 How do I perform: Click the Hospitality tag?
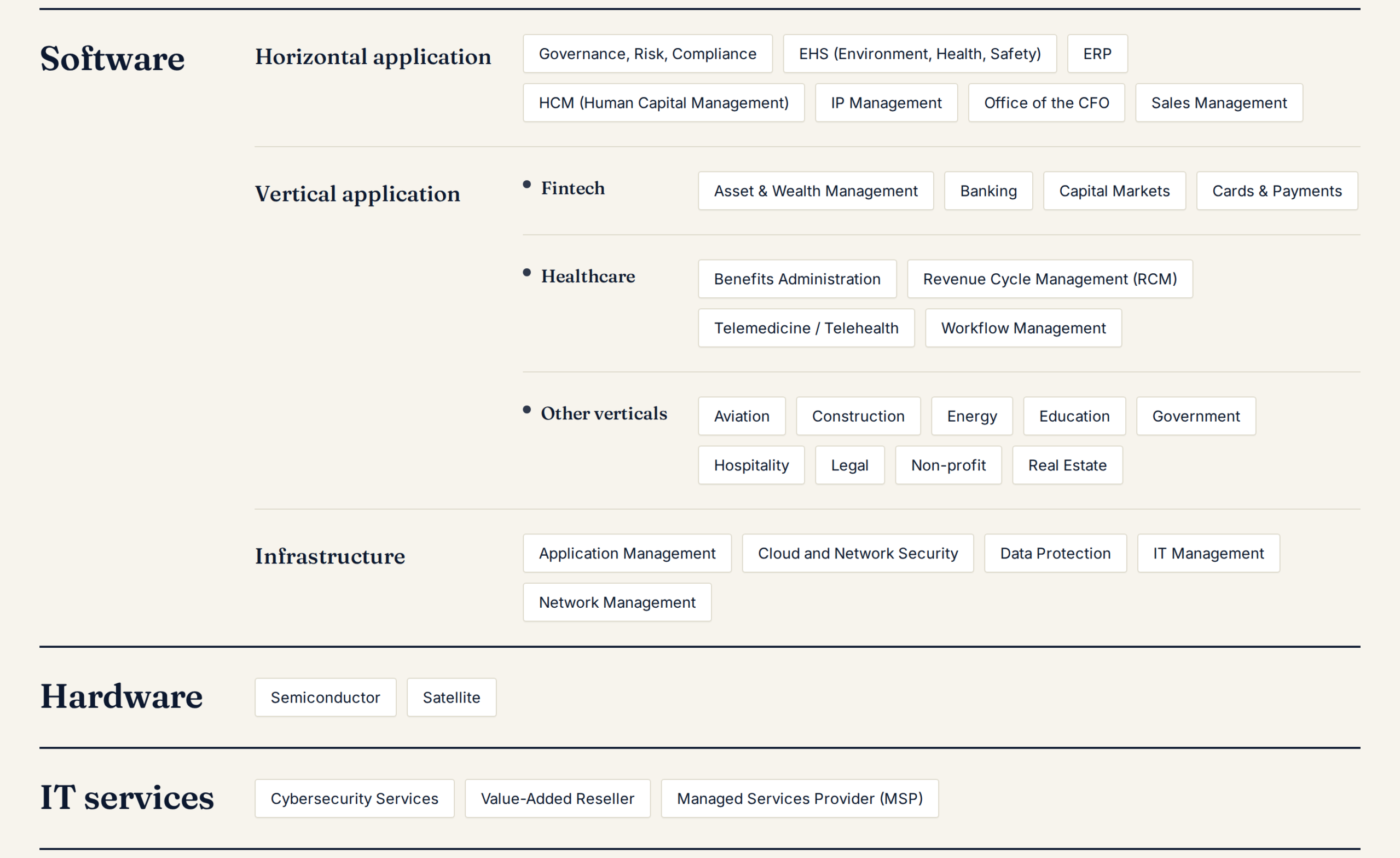pos(751,465)
